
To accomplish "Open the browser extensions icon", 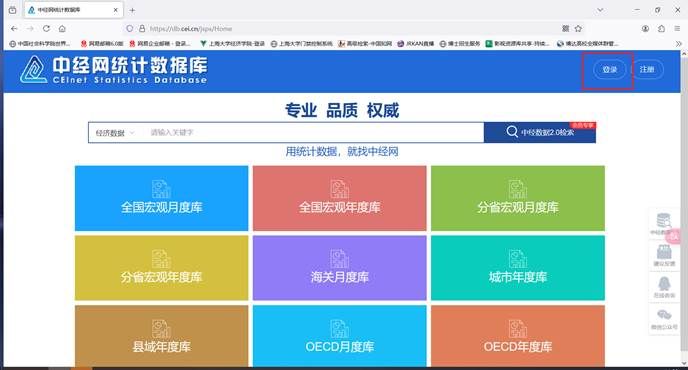I will pos(661,29).
